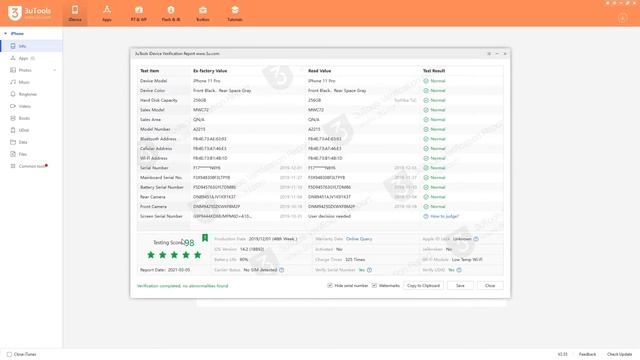Open the Tutorials tab
The height and width of the screenshot is (360, 640).
[x=235, y=13]
